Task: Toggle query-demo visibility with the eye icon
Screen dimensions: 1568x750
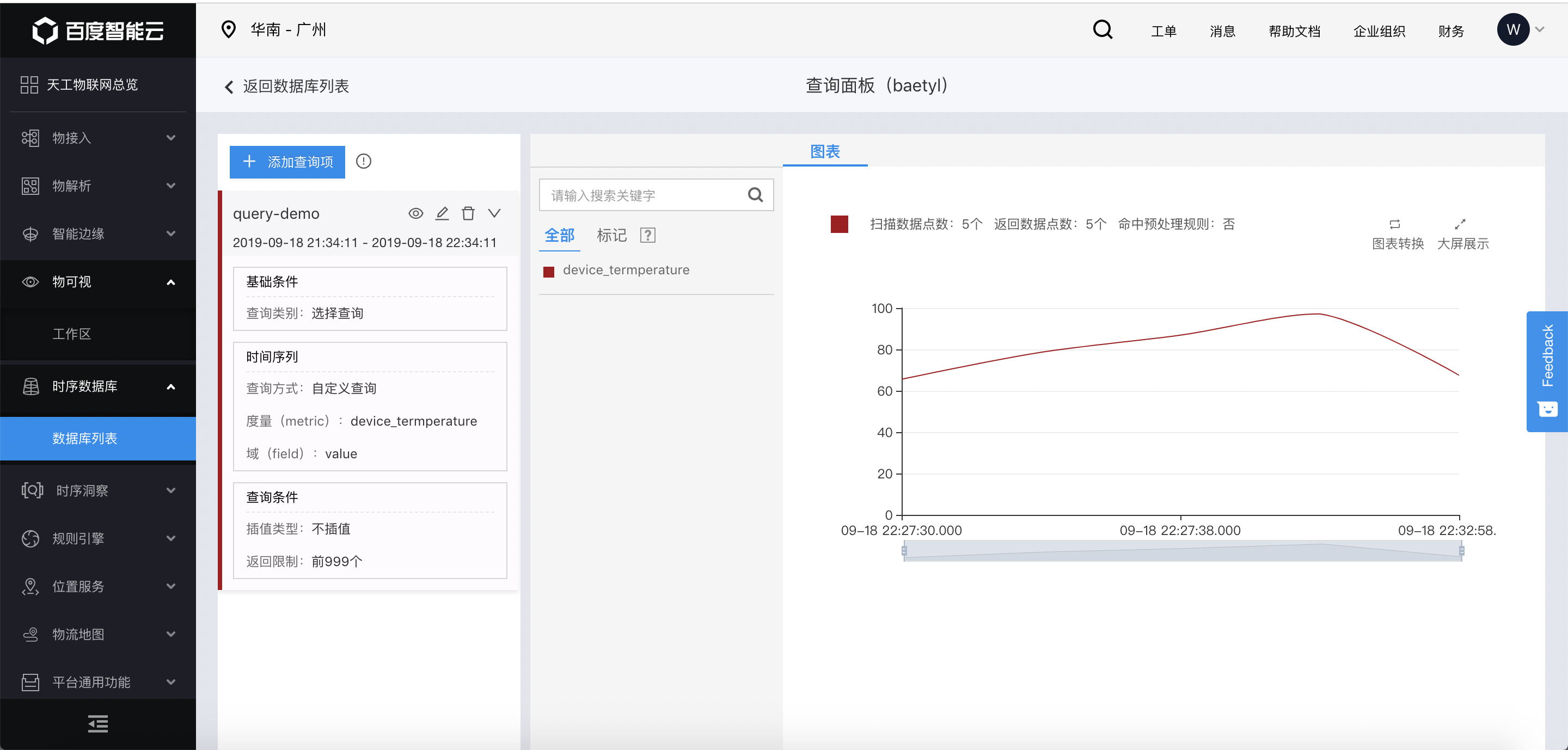Action: pyautogui.click(x=416, y=213)
